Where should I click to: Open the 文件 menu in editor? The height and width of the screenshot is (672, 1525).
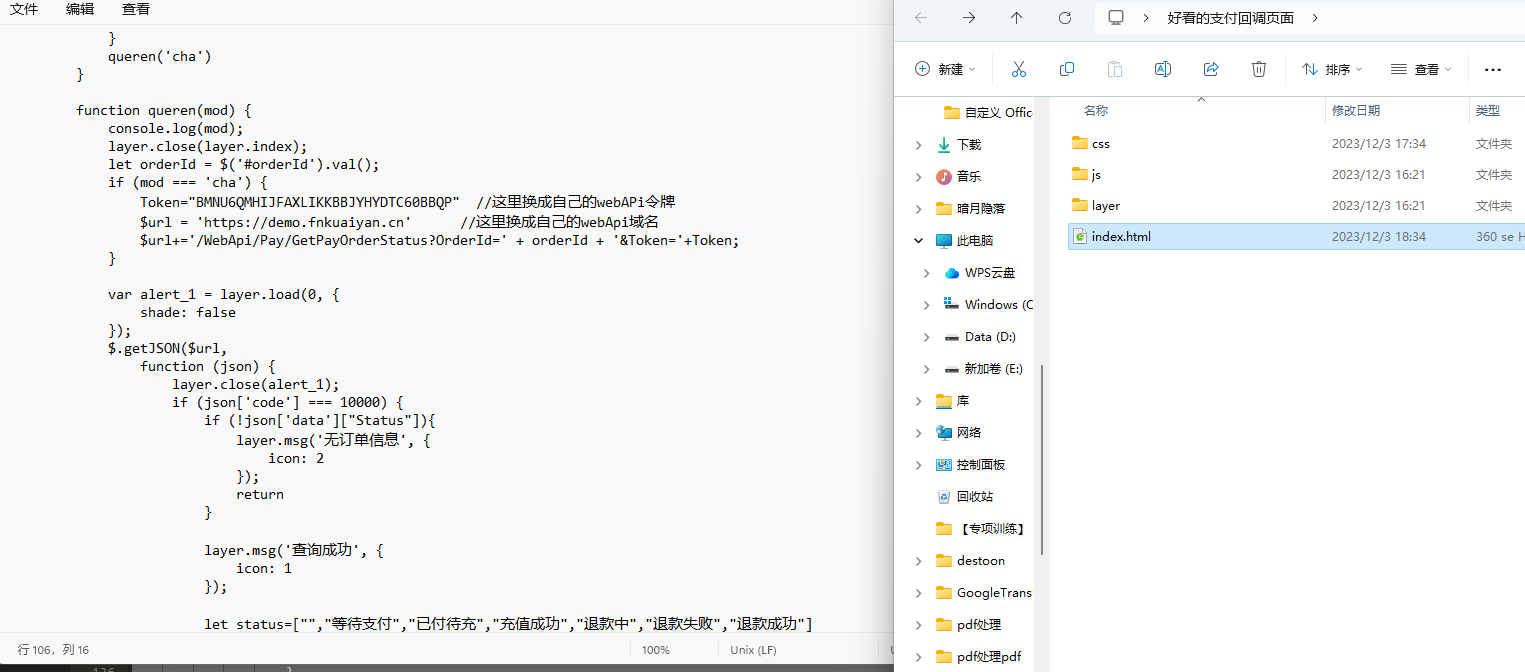[24, 9]
